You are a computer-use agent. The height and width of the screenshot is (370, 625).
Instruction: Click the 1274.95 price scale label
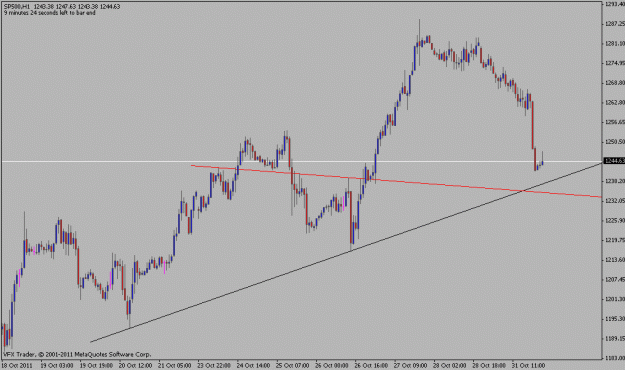click(615, 63)
